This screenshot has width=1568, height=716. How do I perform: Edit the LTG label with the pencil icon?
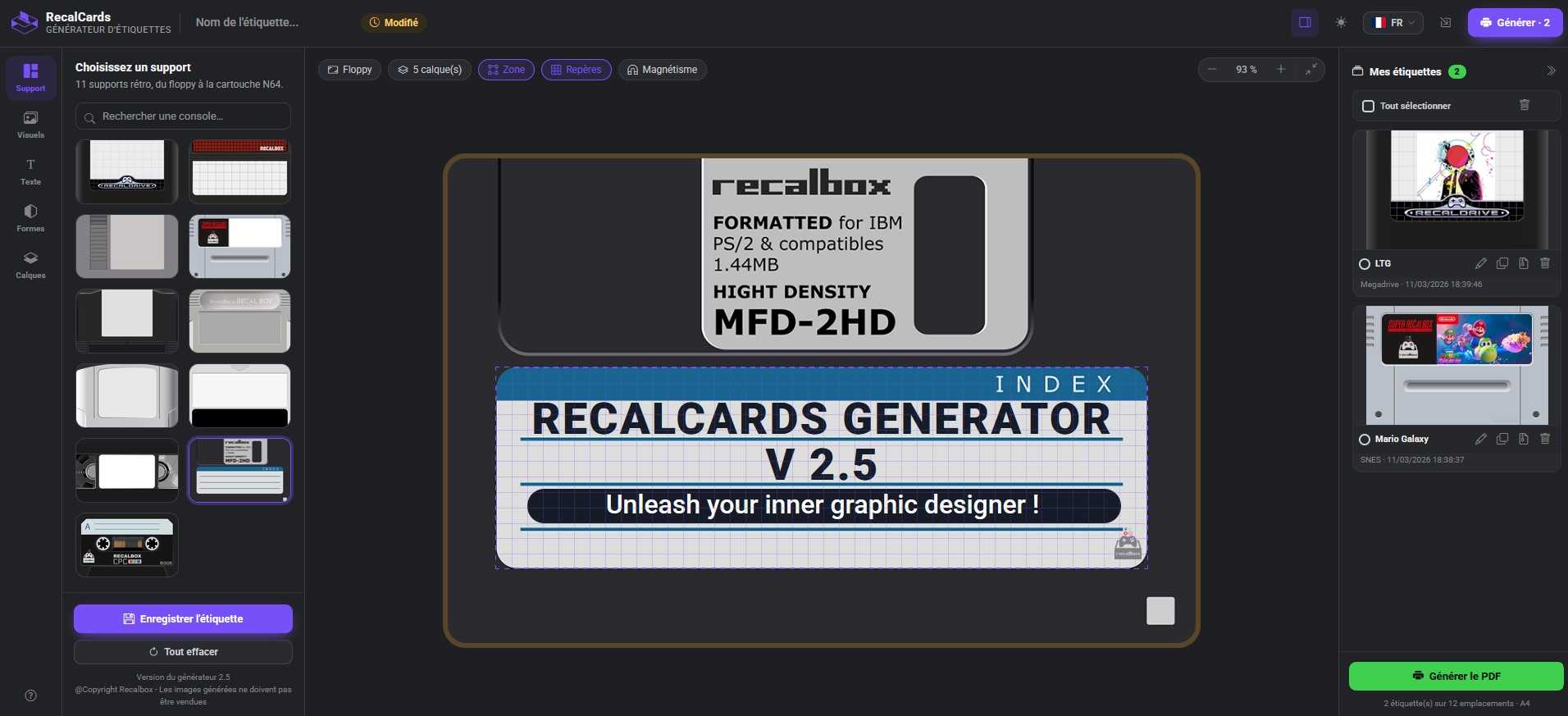(x=1480, y=263)
